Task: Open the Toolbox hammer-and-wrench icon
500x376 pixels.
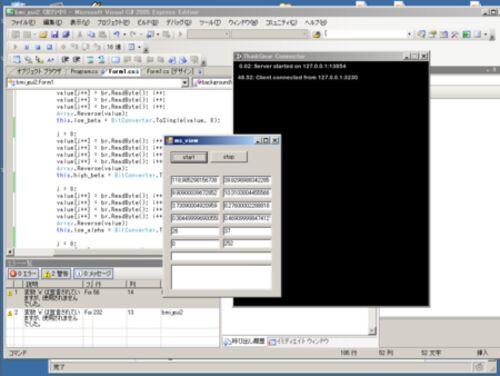Action: click(x=455, y=34)
